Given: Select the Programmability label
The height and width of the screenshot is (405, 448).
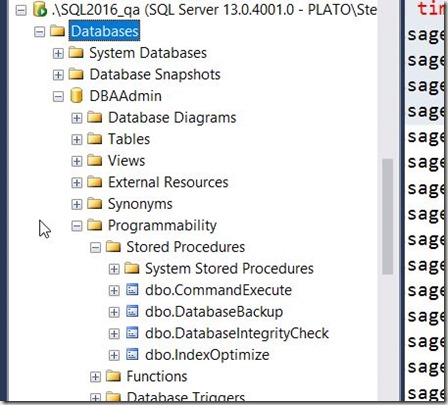Looking at the screenshot, I should coord(162,226).
